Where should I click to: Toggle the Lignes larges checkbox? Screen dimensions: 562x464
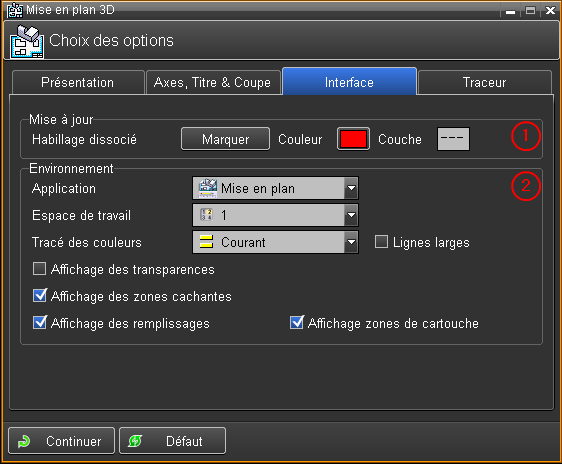(381, 241)
